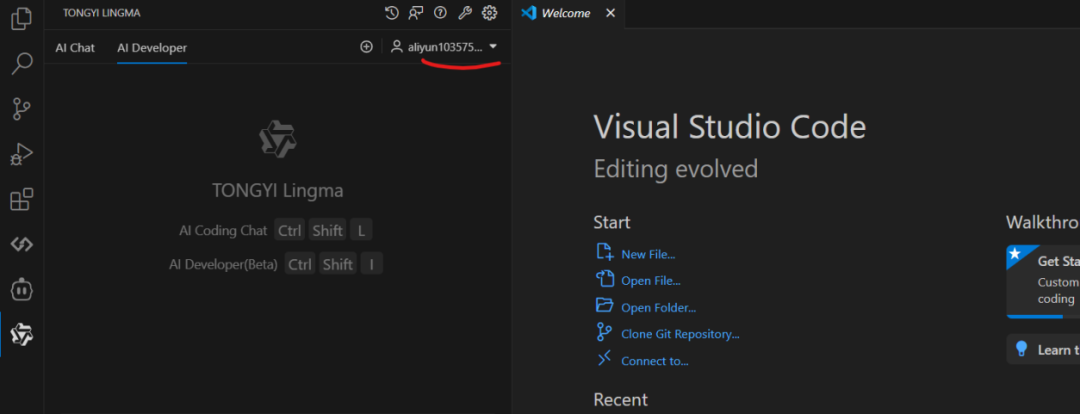Click the Tongyi Lingma center logo
This screenshot has width=1080, height=414.
point(278,138)
